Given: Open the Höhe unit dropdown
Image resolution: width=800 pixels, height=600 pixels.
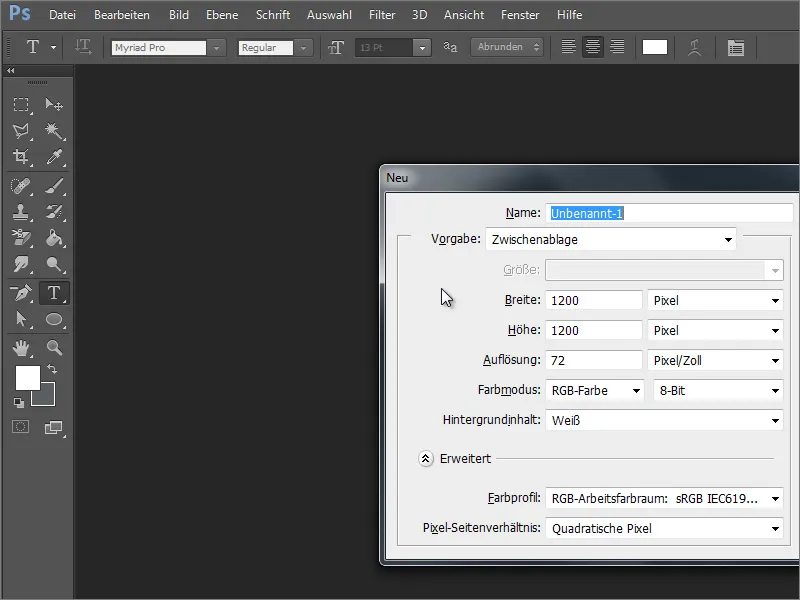Looking at the screenshot, I should point(715,331).
